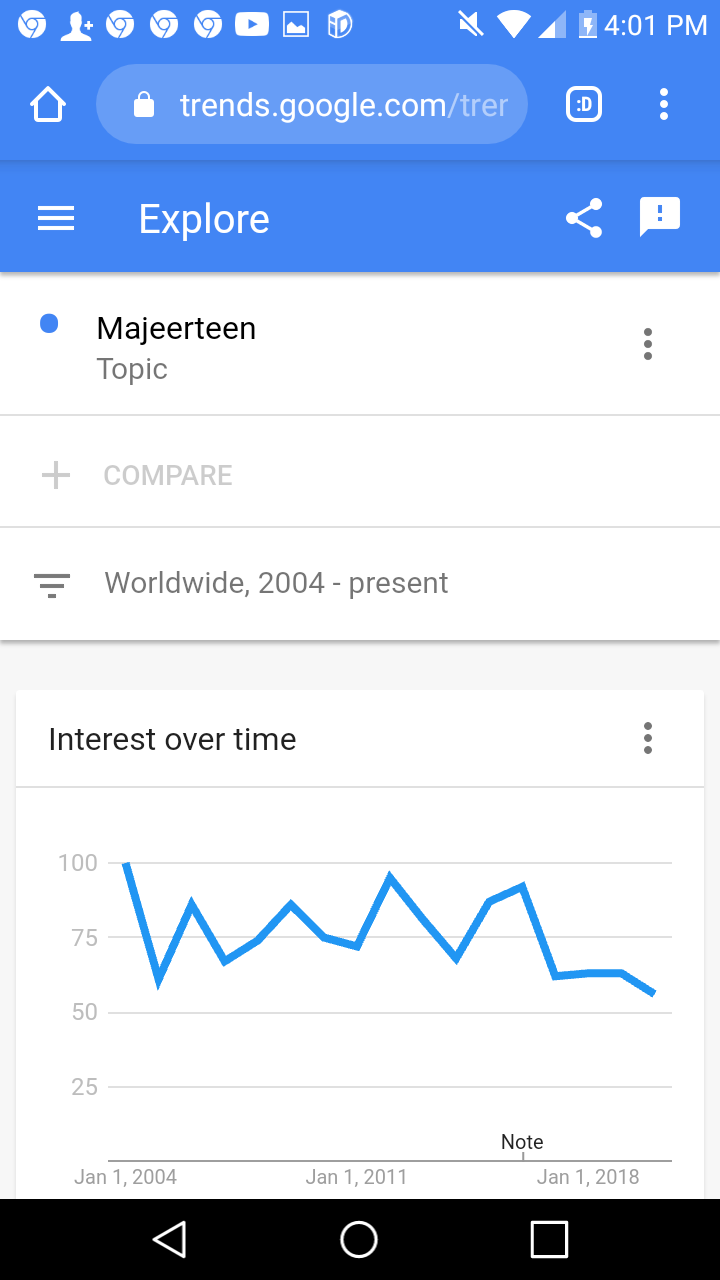
Task: Tap the Chrome home icon
Action: point(48,104)
